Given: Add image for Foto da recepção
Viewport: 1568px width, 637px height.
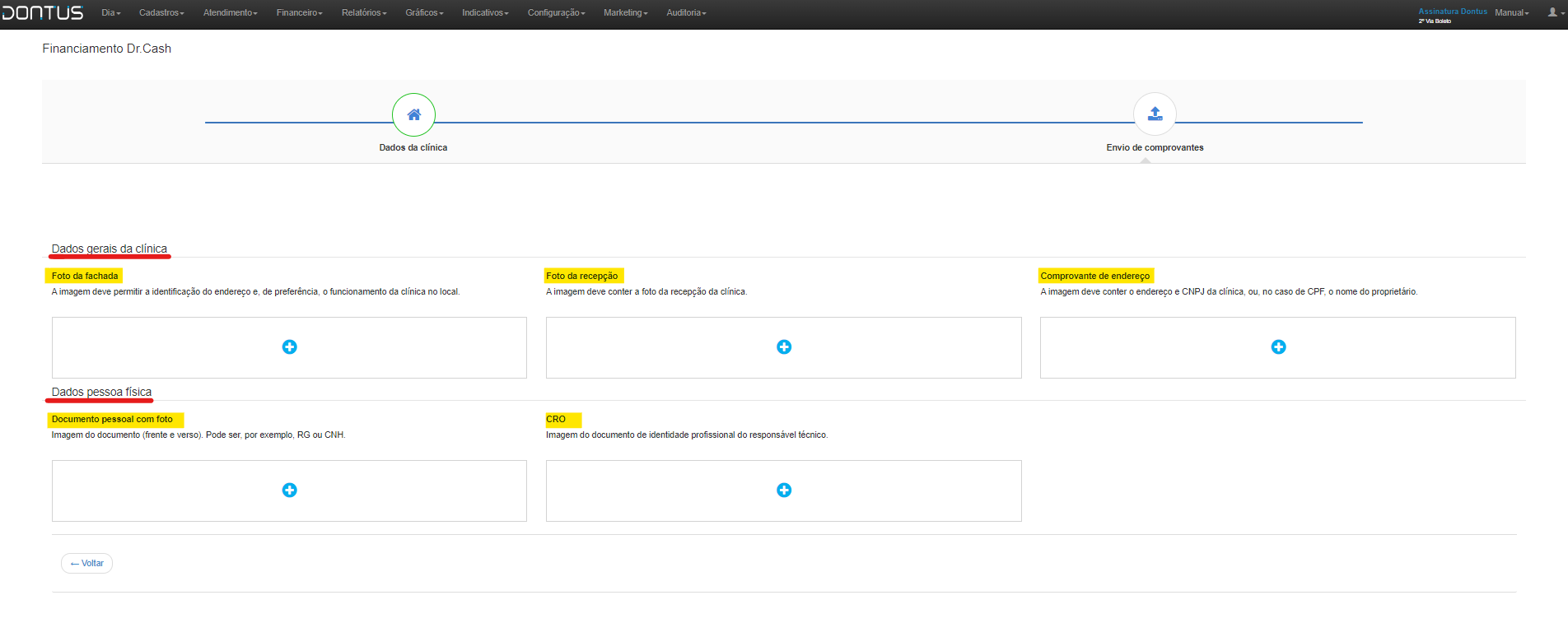Looking at the screenshot, I should 784,347.
